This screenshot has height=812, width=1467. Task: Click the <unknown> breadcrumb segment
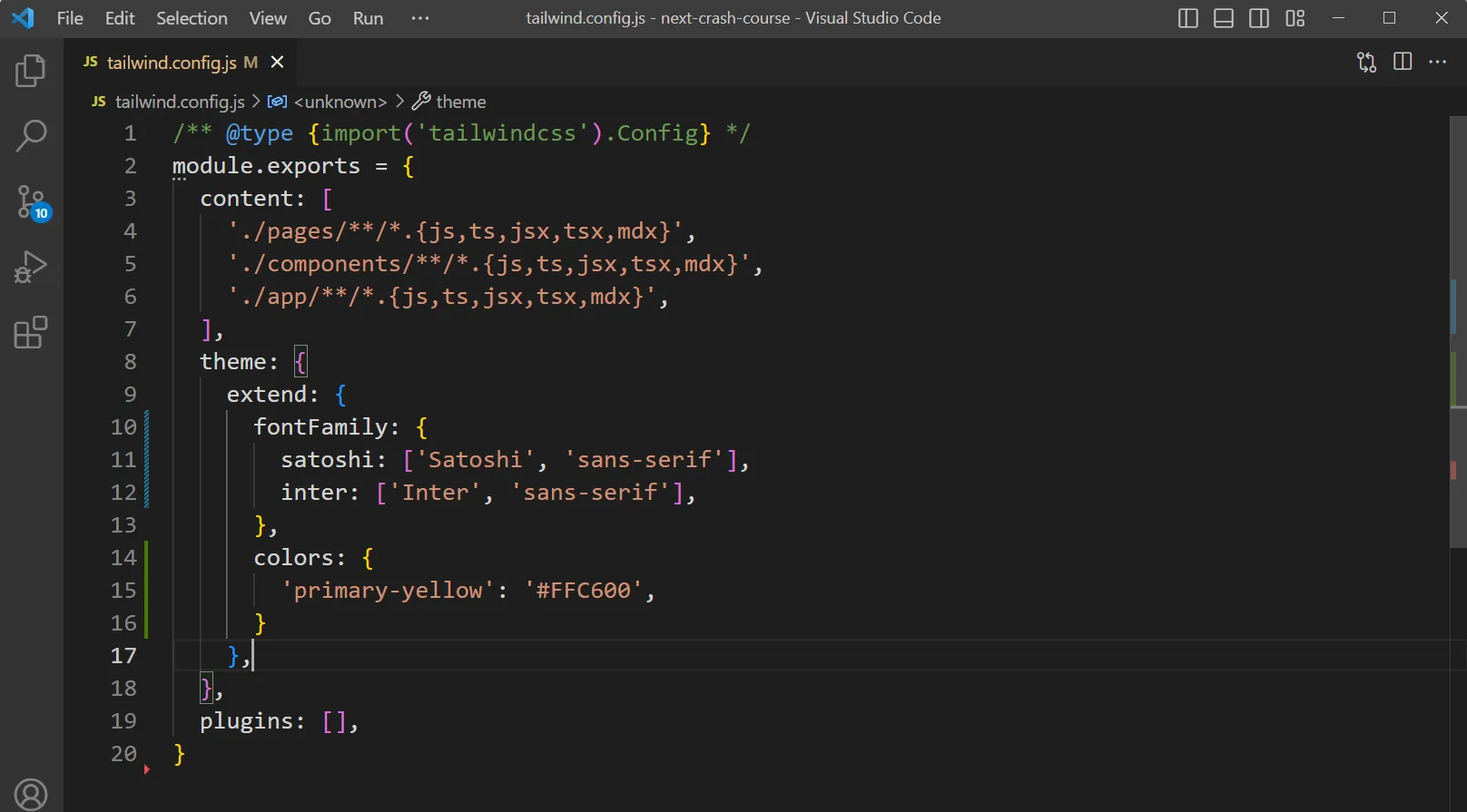(x=340, y=102)
